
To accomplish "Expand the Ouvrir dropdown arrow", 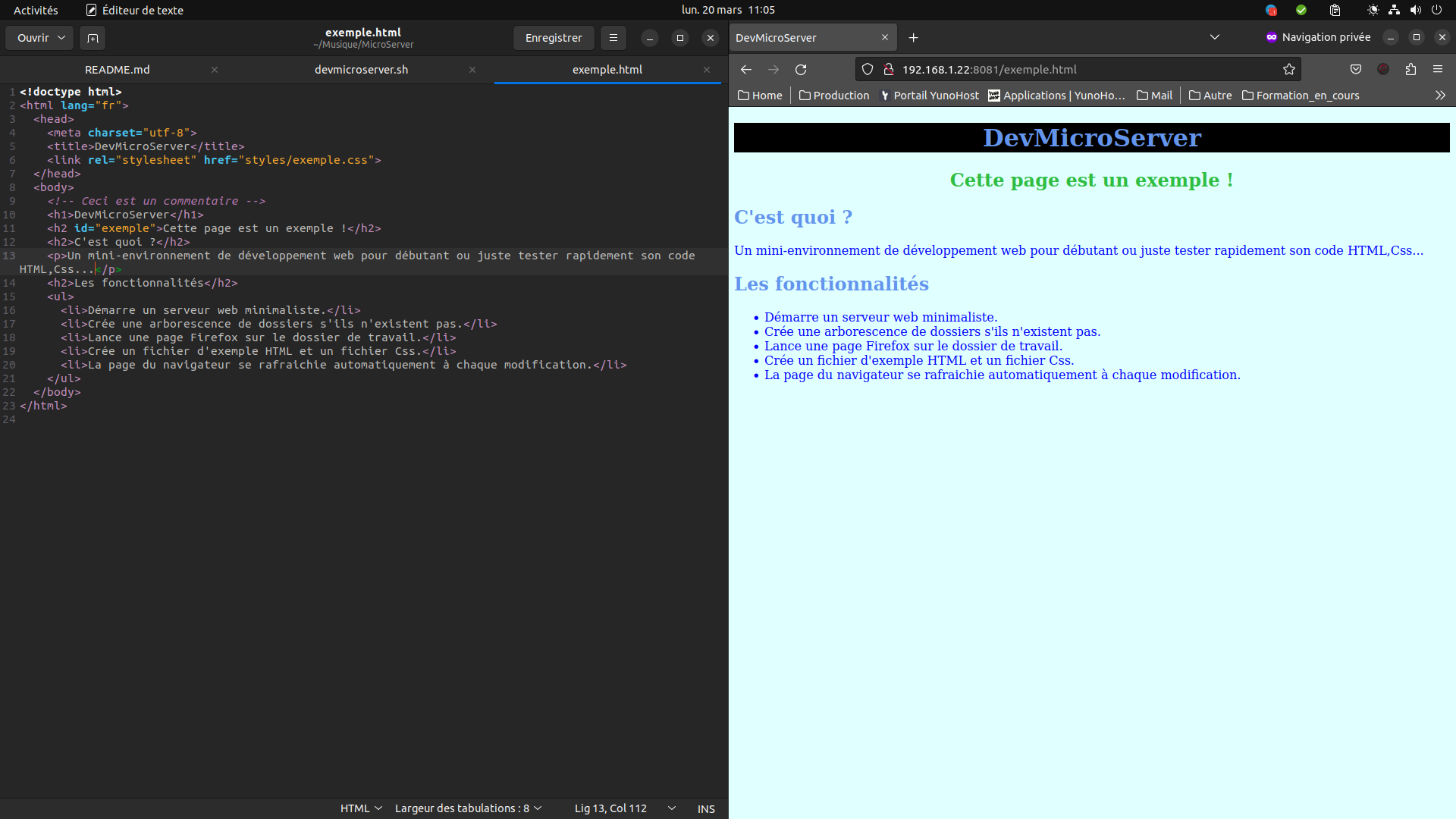I will (61, 38).
